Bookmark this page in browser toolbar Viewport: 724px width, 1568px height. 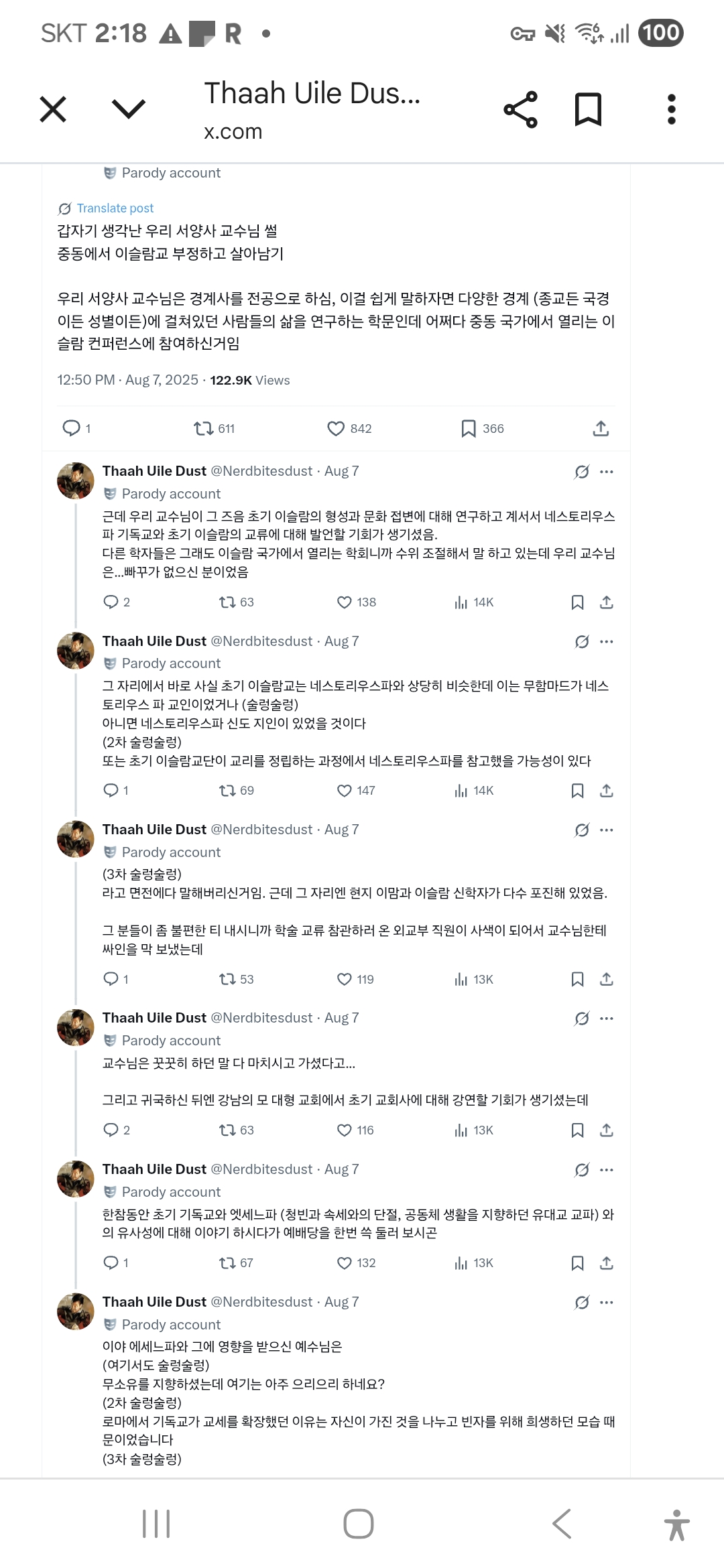(588, 109)
